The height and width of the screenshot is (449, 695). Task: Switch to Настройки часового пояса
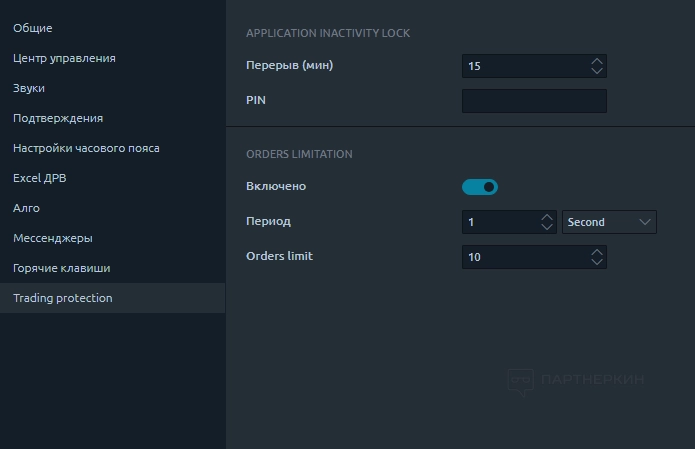click(86, 148)
